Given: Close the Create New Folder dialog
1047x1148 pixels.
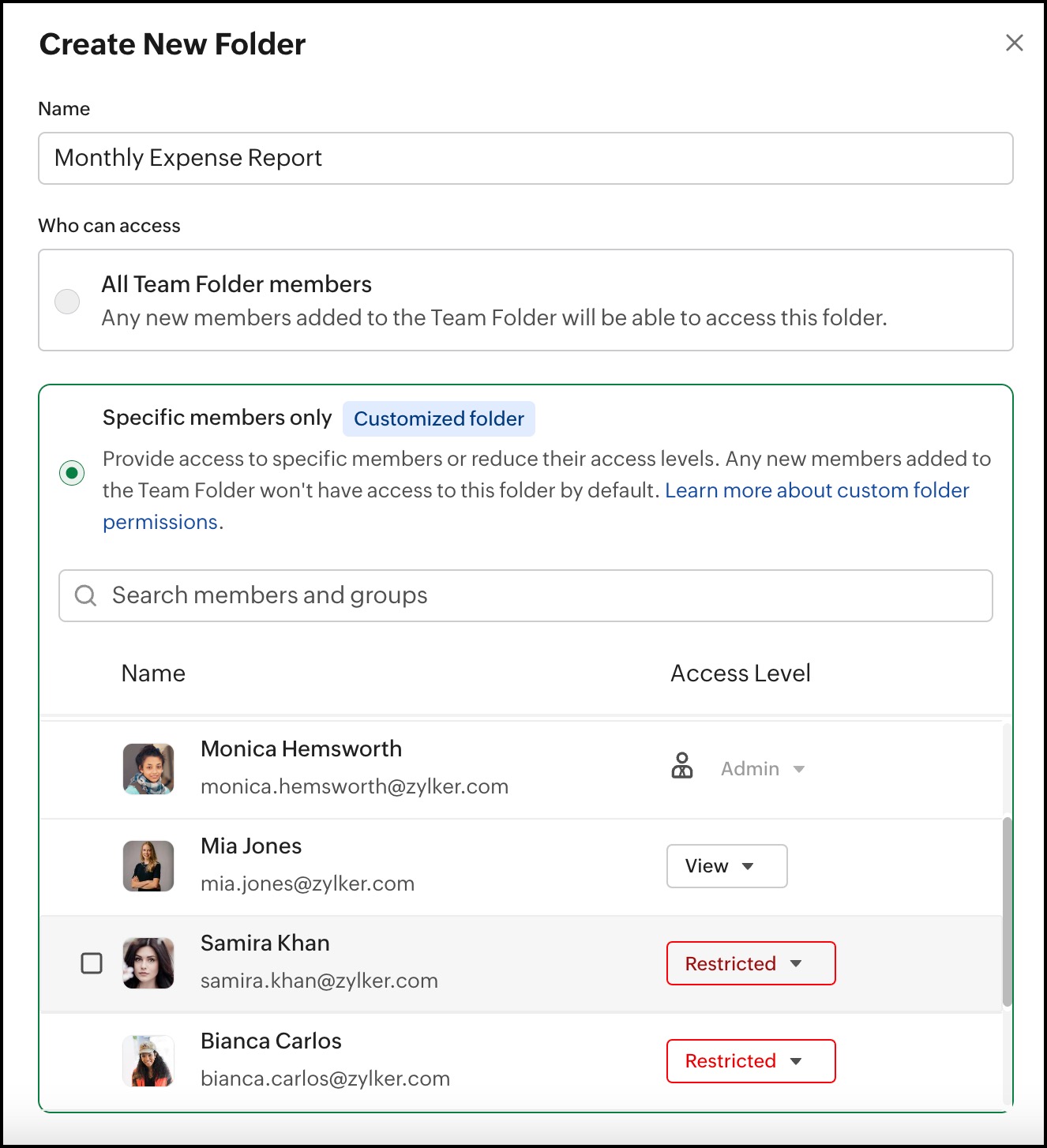Looking at the screenshot, I should pos(1014,43).
